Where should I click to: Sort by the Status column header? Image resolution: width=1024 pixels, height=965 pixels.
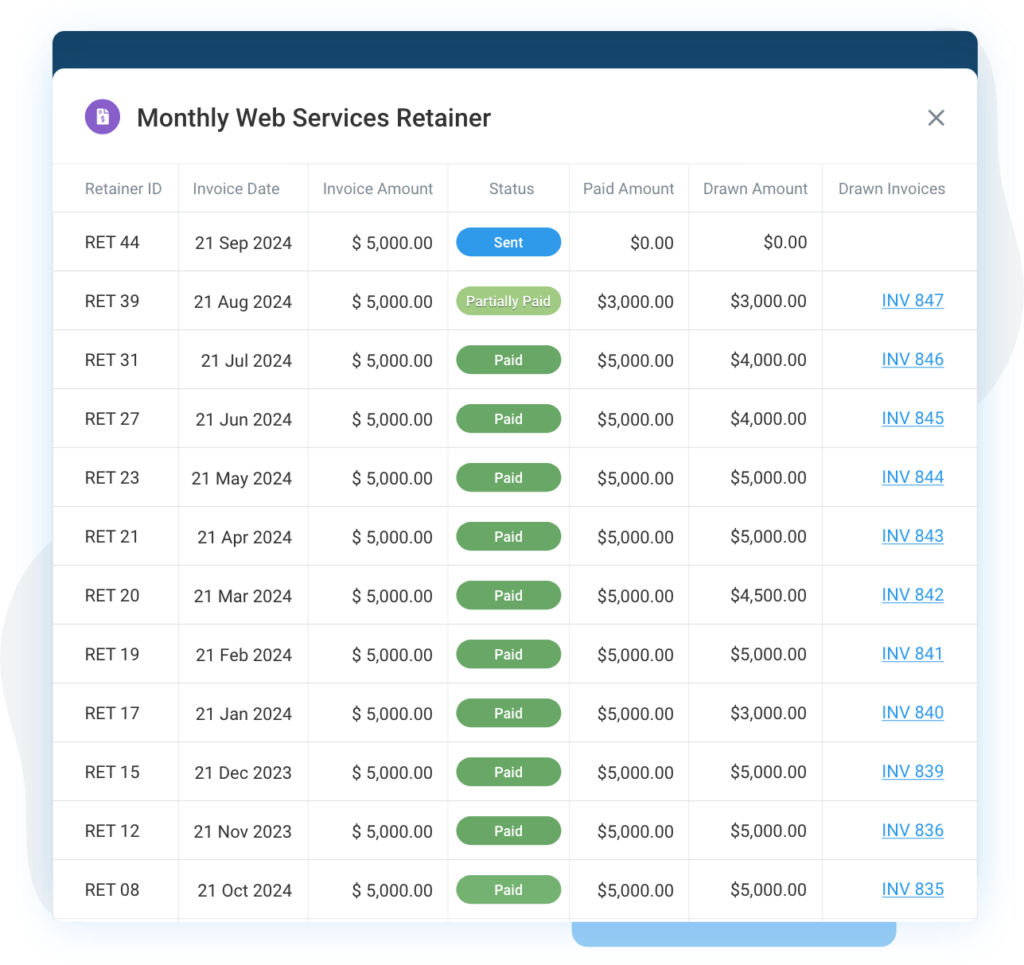click(511, 188)
